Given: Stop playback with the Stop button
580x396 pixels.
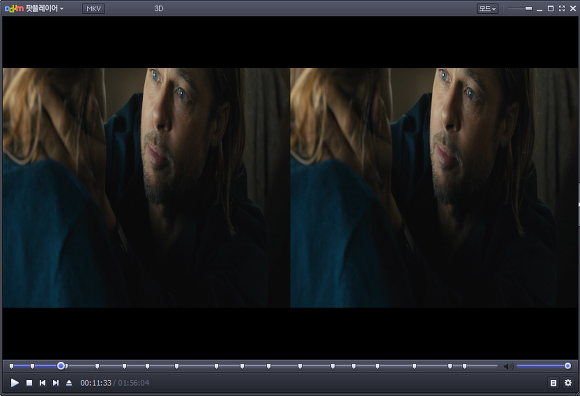Looking at the screenshot, I should [29, 383].
